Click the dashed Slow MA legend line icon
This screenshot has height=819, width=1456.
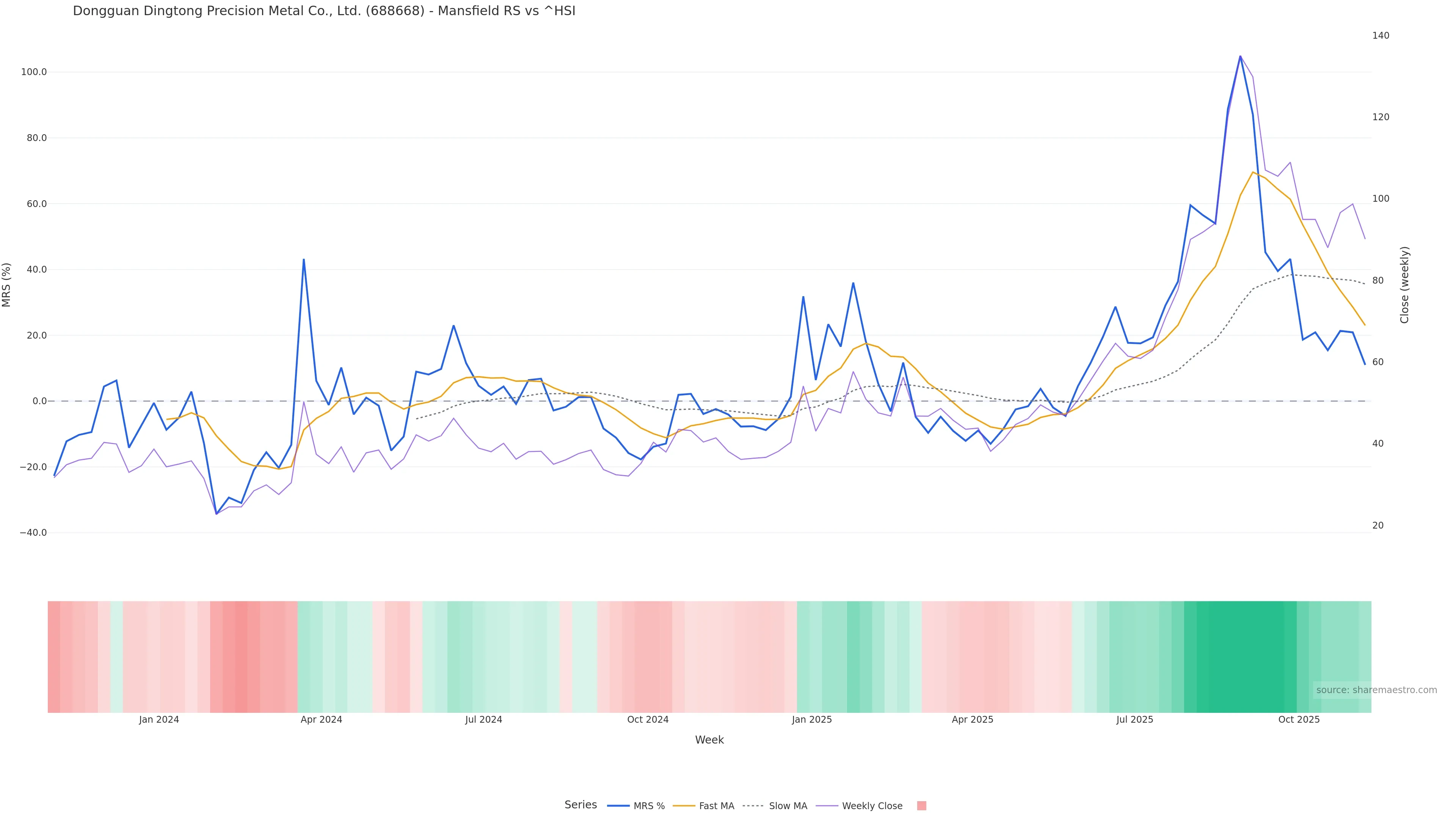point(753,806)
